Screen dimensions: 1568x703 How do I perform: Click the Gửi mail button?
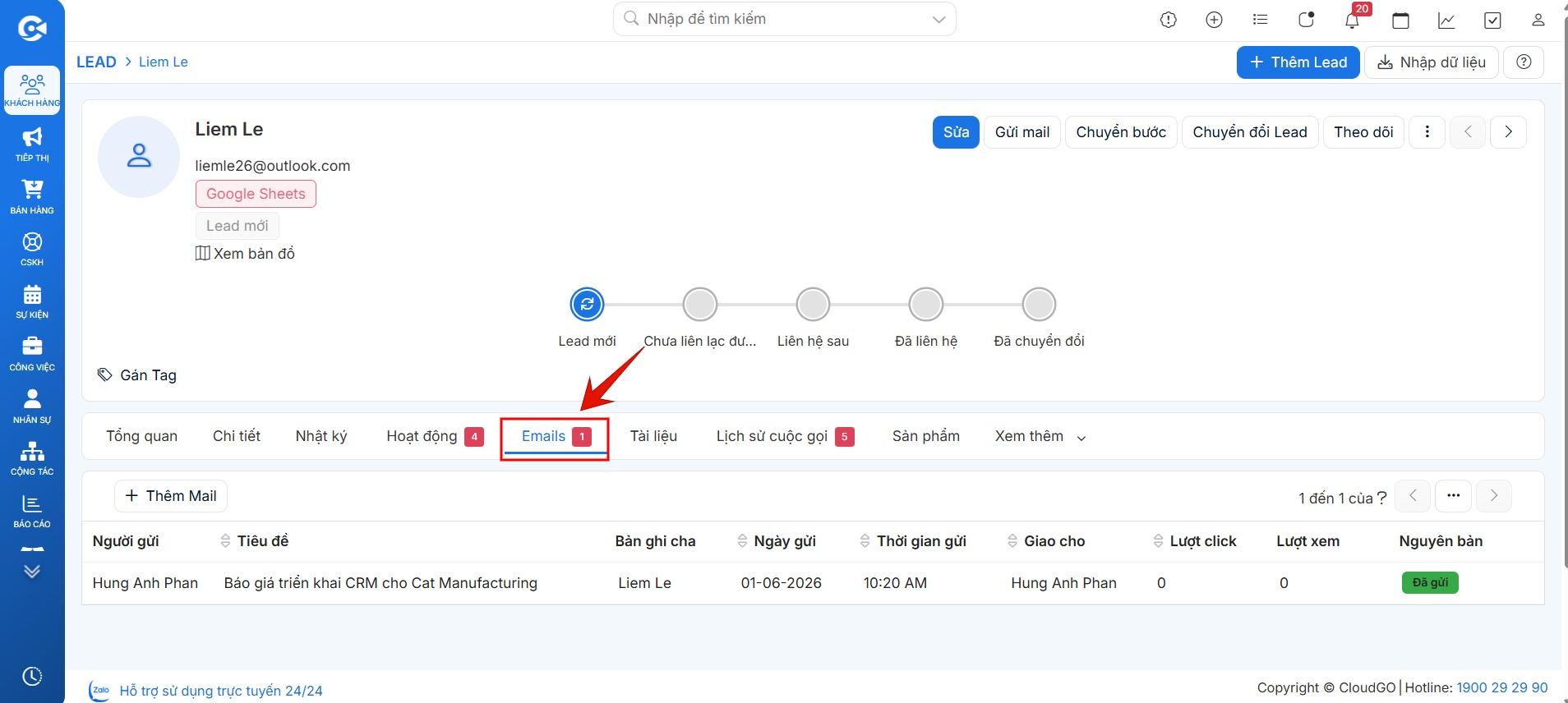1022,132
